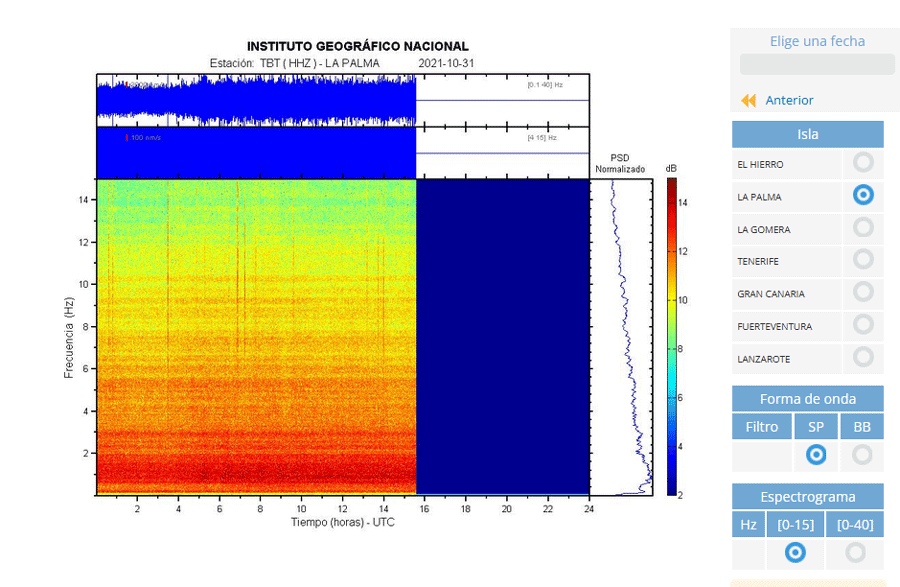The height and width of the screenshot is (587, 900).
Task: Select the 0-15 Hz spectrogram radio
Action: tap(795, 553)
